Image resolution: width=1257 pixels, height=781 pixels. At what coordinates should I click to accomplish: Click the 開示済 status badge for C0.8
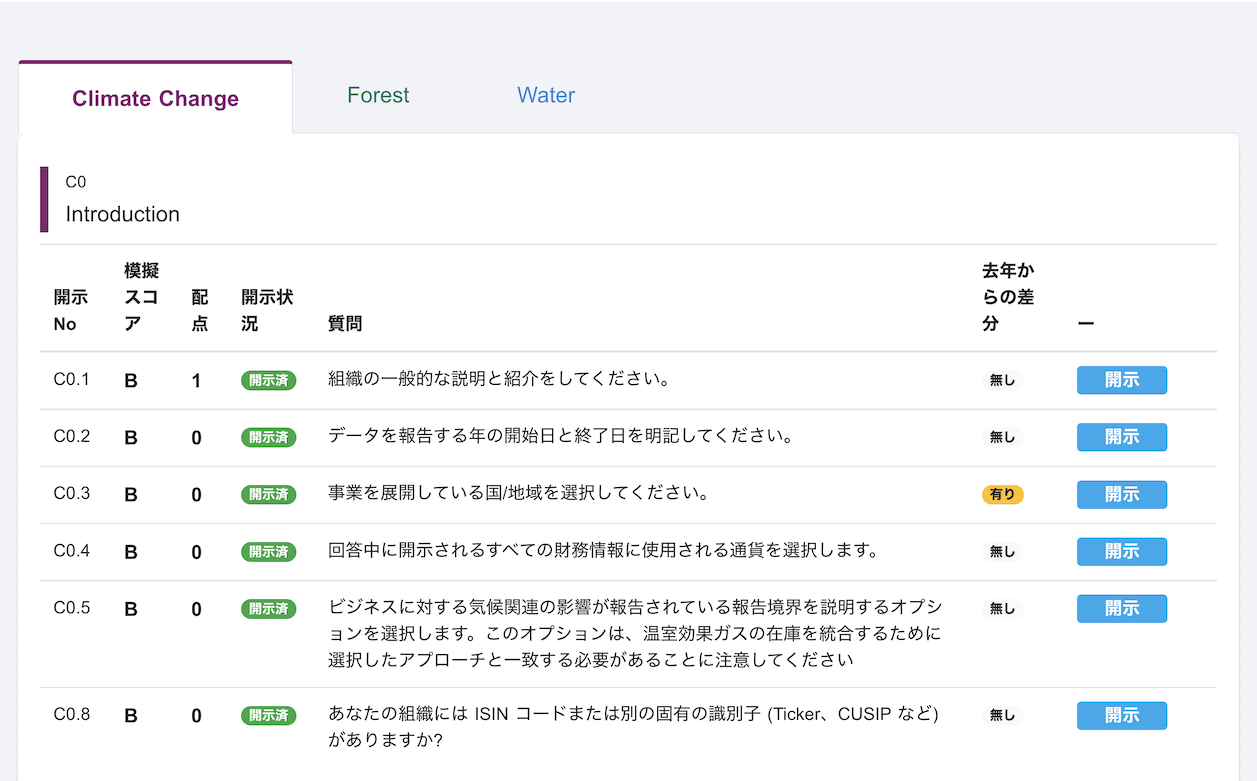(268, 715)
